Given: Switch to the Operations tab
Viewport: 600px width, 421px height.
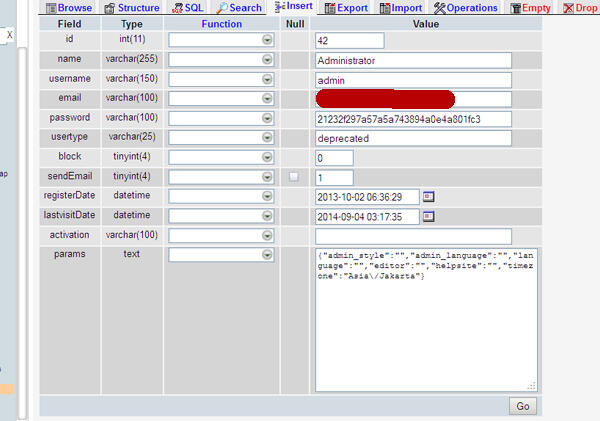Looking at the screenshot, I should tap(466, 8).
